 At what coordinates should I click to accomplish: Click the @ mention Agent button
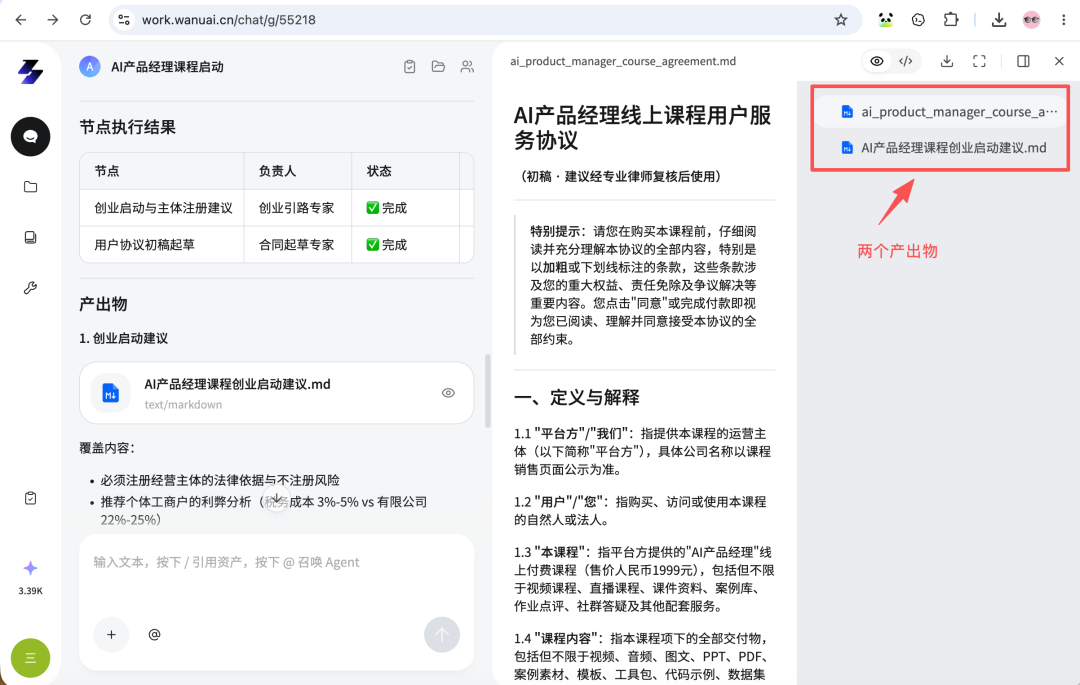[154, 635]
